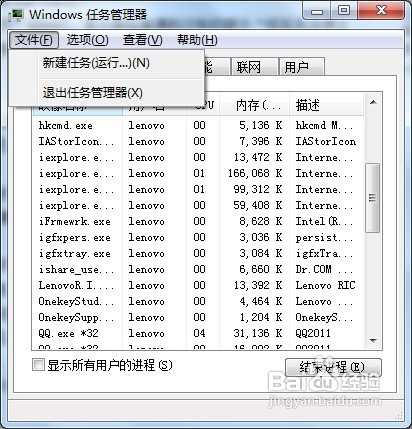The image size is (412, 429).
Task: Click the persist... description cell
Action: 324,237
